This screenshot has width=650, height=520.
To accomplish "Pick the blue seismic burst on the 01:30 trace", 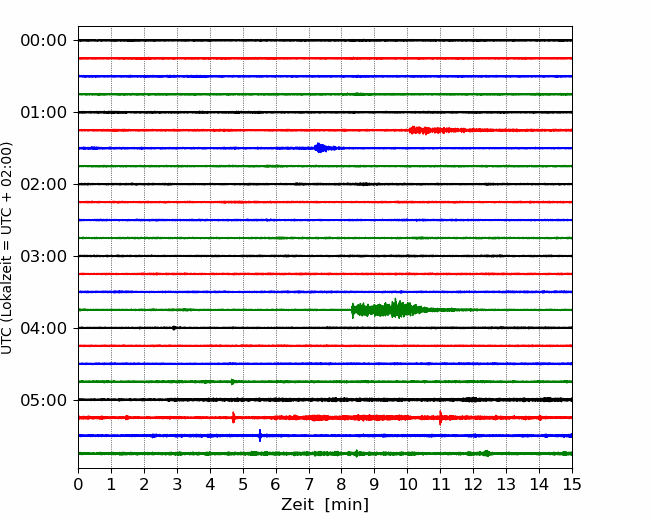I will click(x=325, y=148).
